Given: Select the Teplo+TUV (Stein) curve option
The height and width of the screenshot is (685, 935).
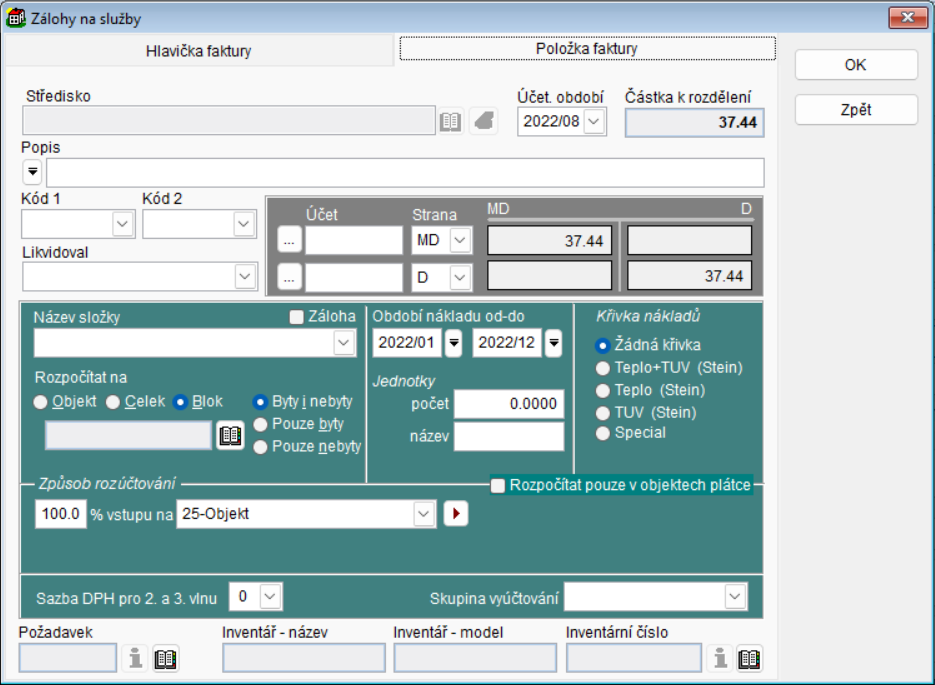Looking at the screenshot, I should 603,368.
